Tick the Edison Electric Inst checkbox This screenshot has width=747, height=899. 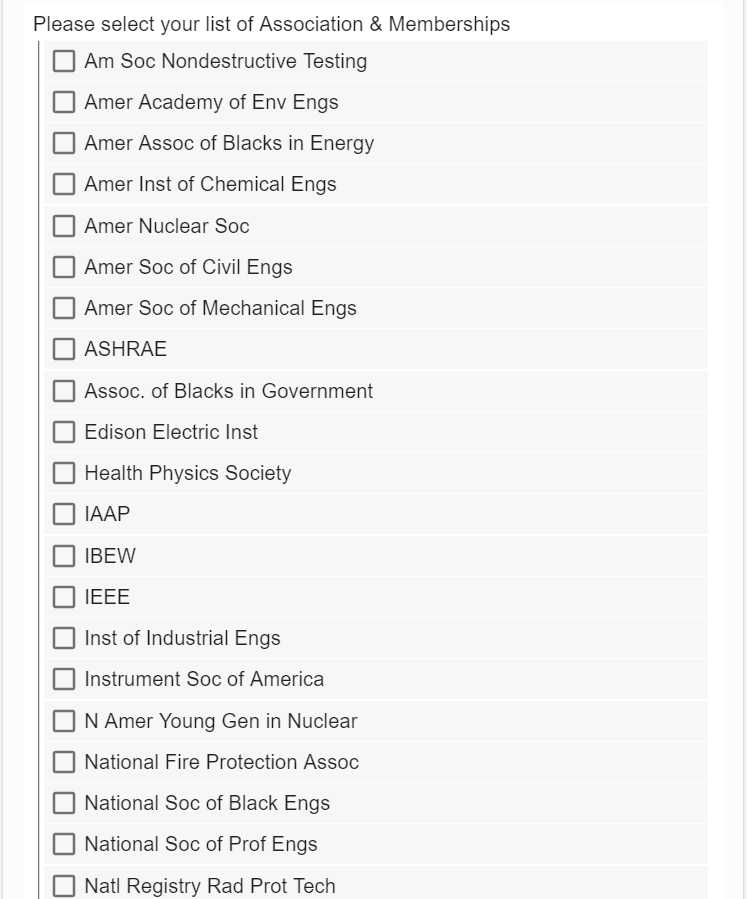(x=64, y=432)
